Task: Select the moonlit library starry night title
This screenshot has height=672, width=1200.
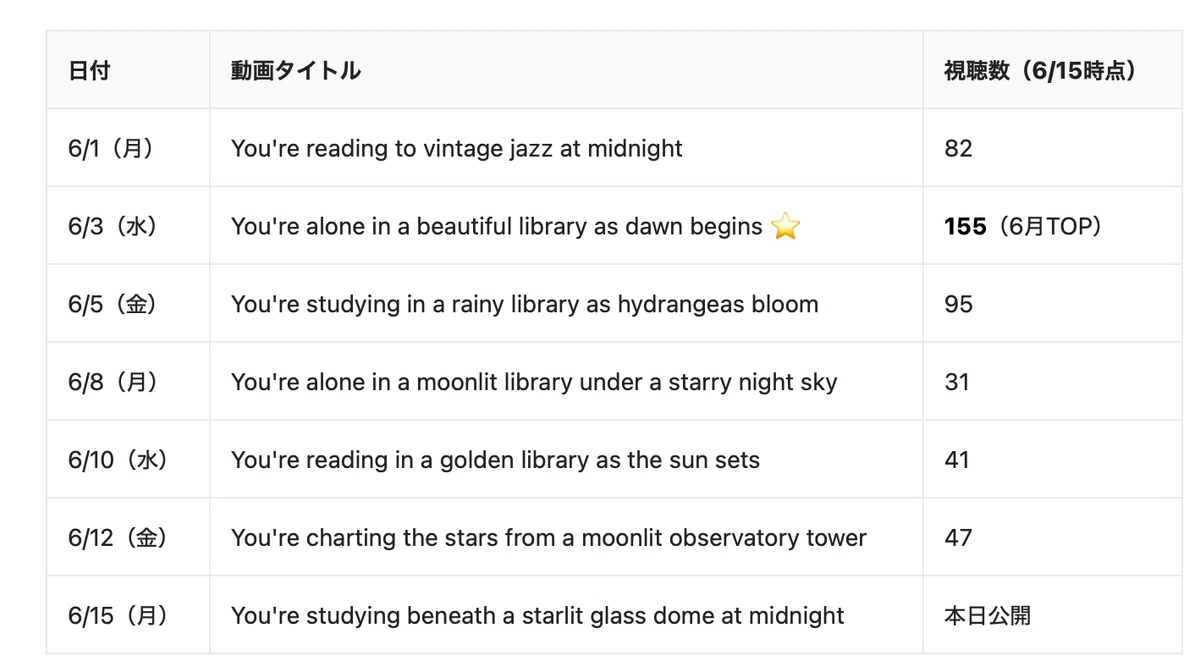Action: [x=534, y=383]
